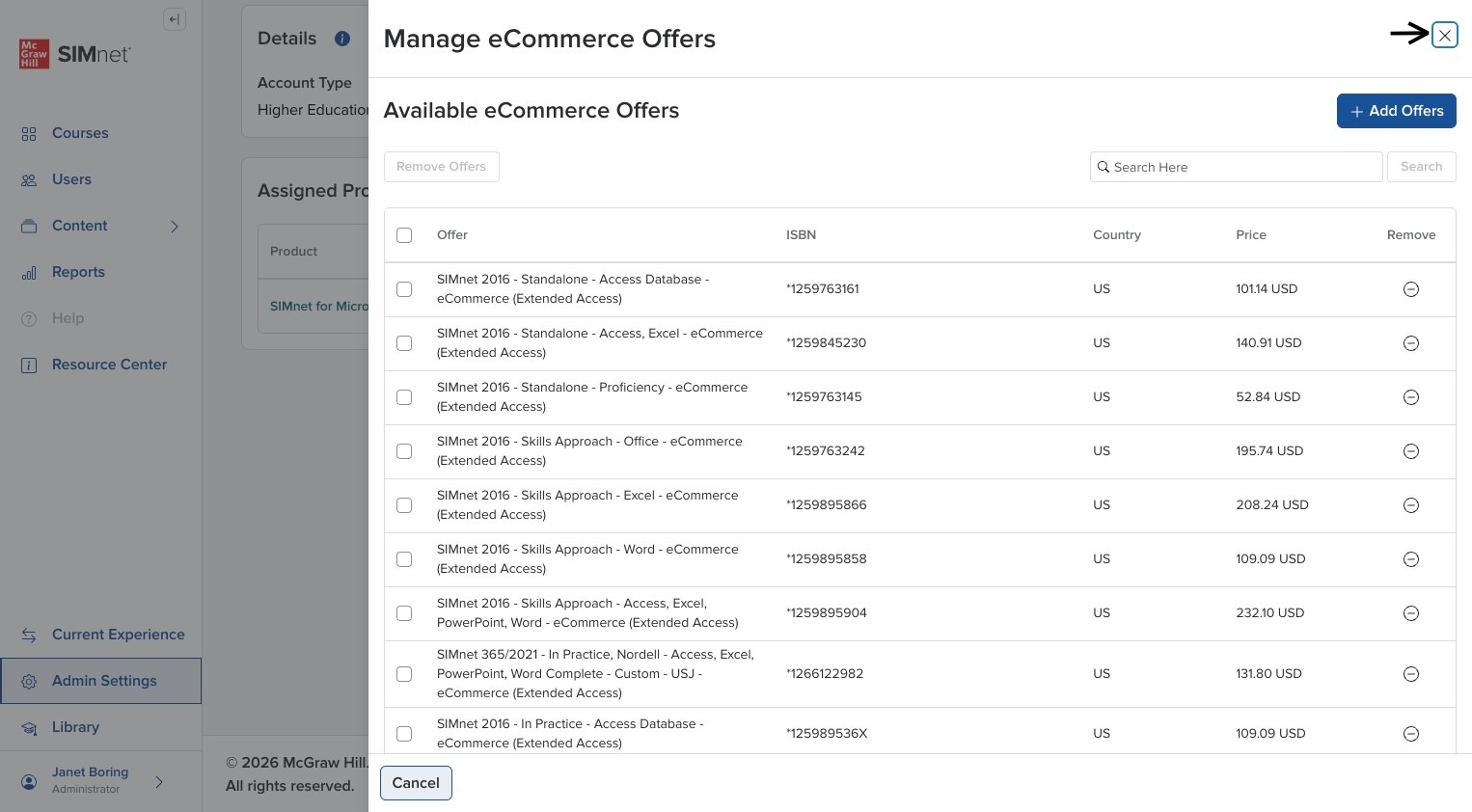Image resolution: width=1472 pixels, height=812 pixels.
Task: Click the Search Here input field
Action: point(1236,167)
